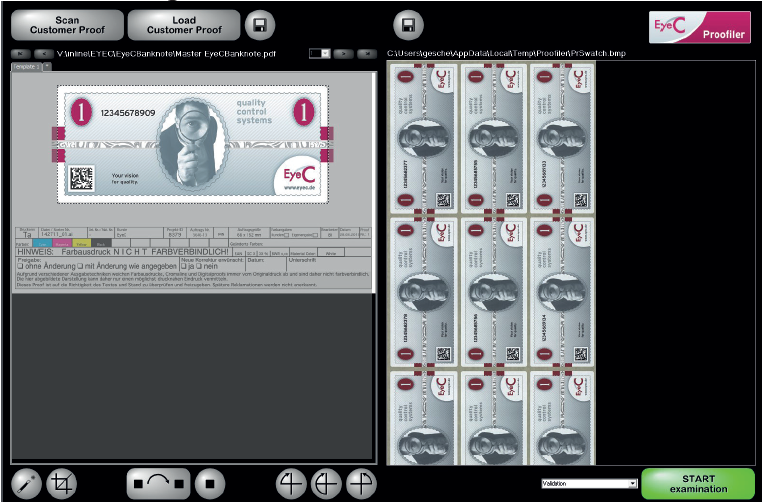Click the center banknote in the scanned sheet
Viewport: 762px width, 502px height.
tap(492, 292)
